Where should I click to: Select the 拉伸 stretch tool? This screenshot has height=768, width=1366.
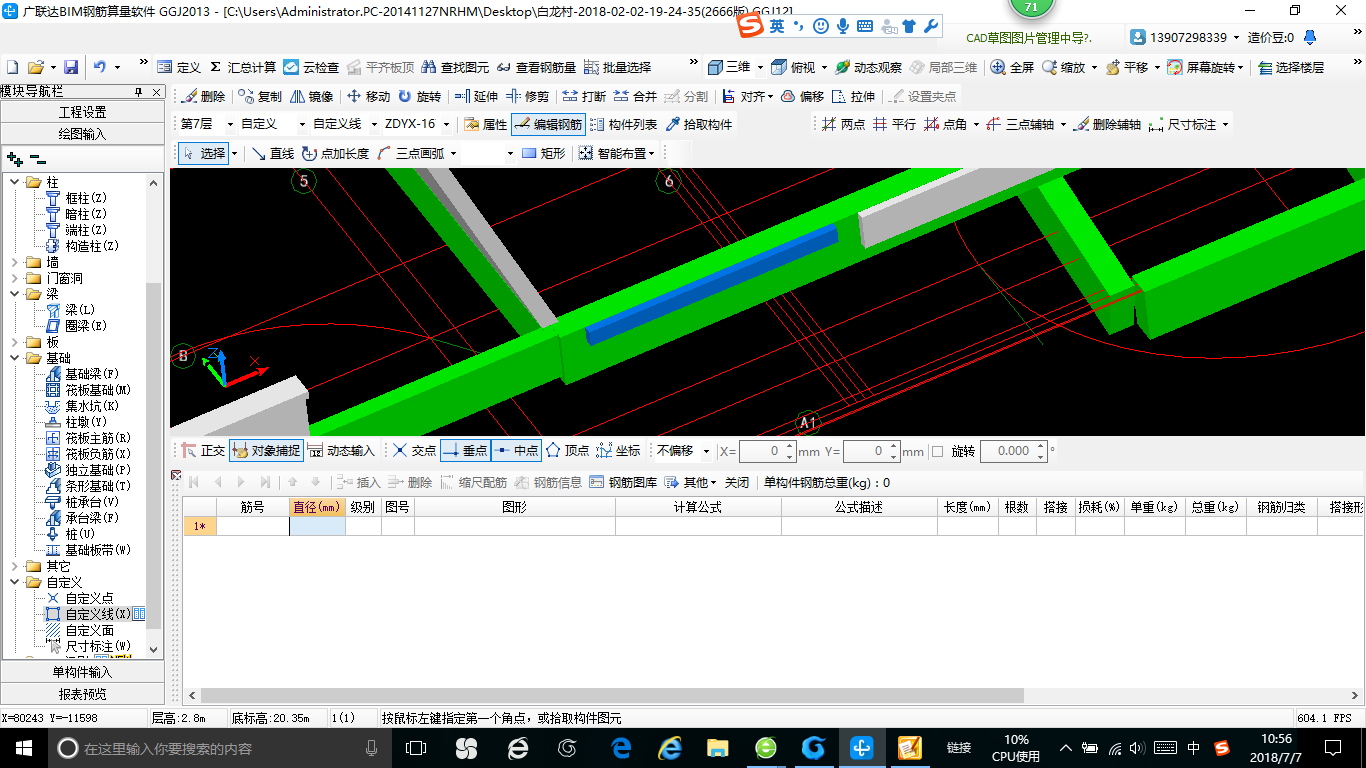click(853, 96)
